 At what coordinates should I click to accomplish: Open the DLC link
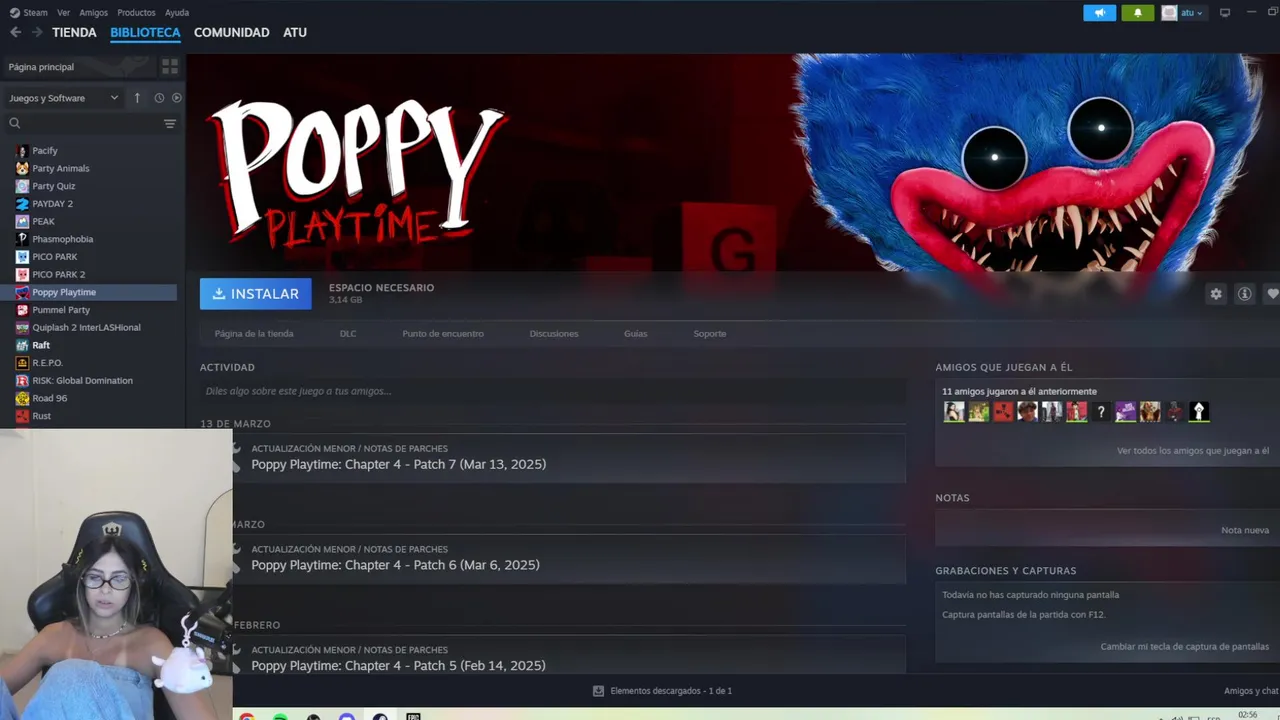coord(348,334)
